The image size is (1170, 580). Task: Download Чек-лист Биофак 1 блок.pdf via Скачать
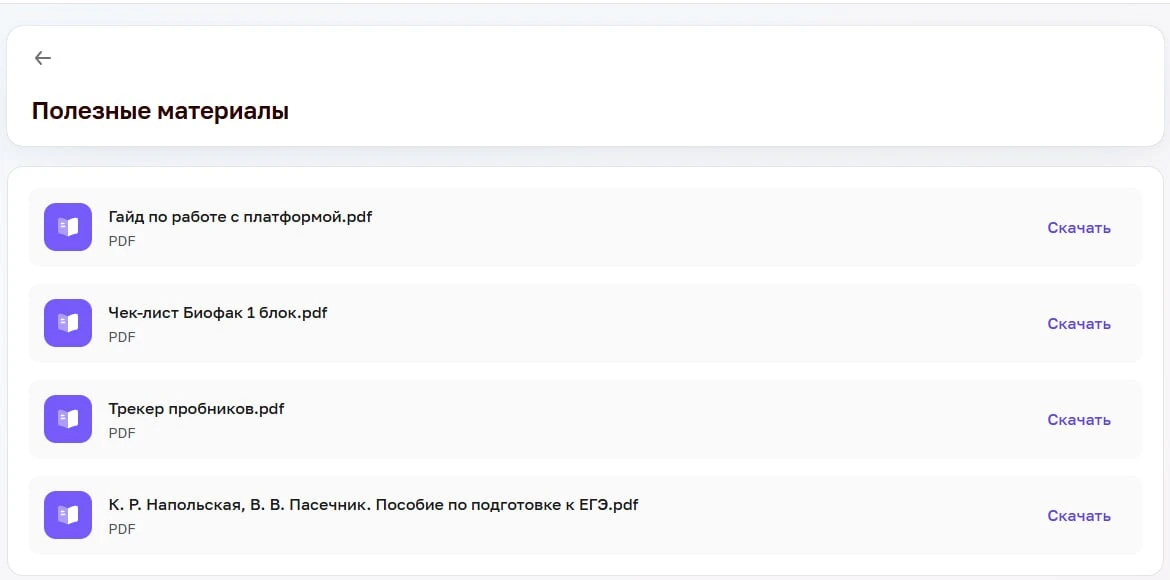click(x=1079, y=324)
